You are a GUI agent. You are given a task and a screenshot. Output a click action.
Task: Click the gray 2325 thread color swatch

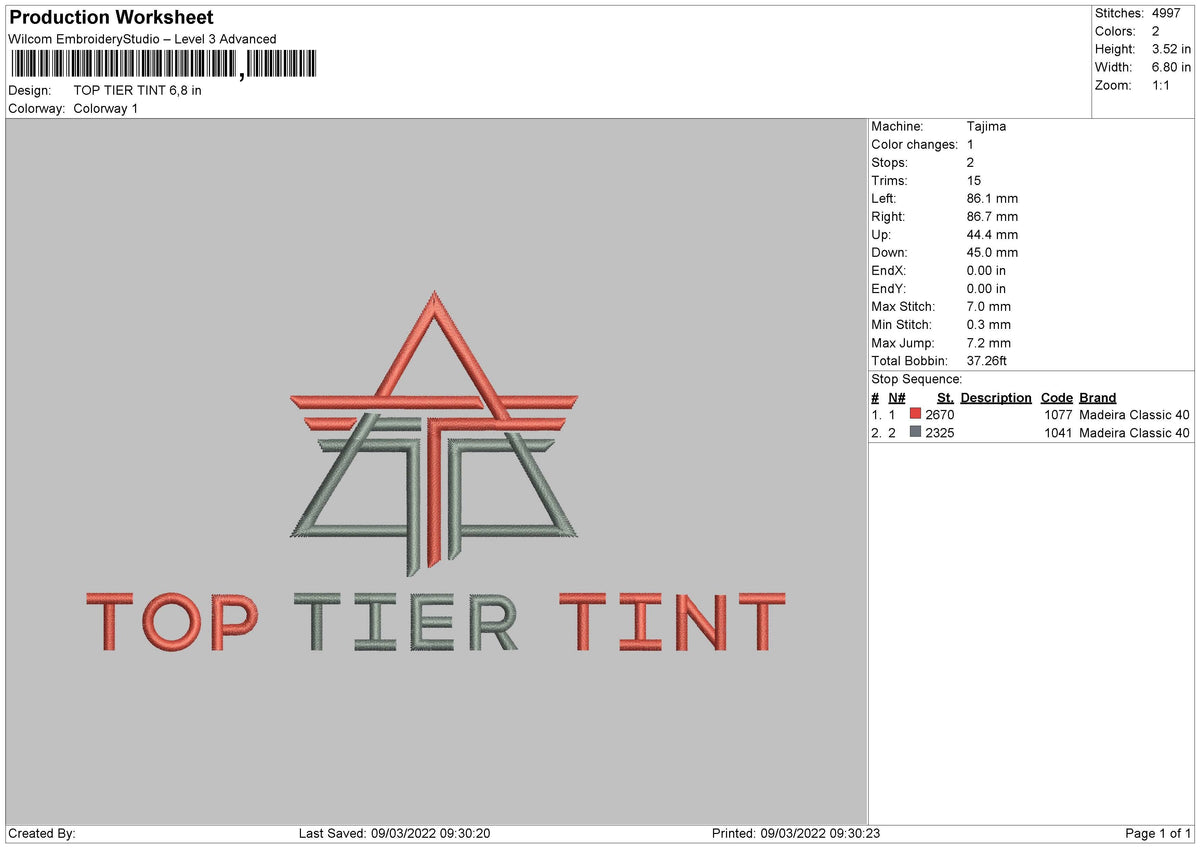tap(915, 432)
